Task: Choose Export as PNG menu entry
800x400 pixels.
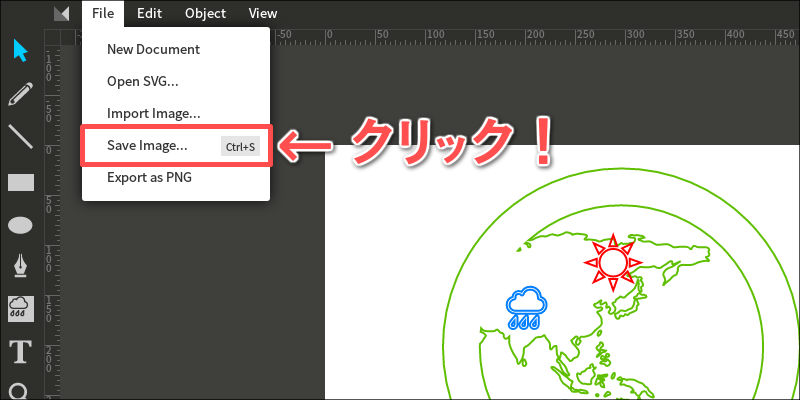Action: 176,178
